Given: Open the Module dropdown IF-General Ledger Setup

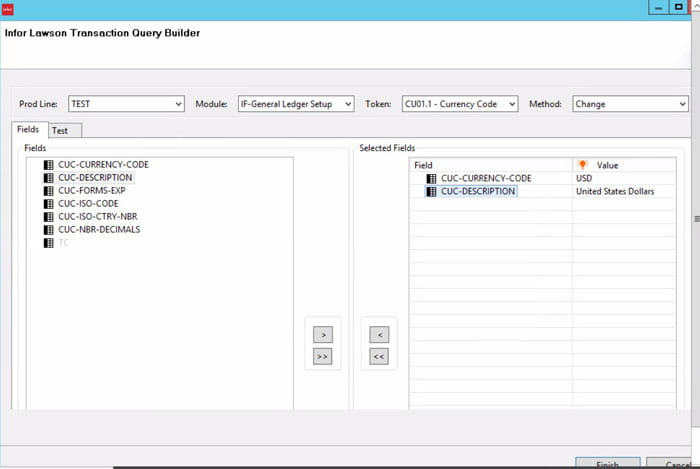Looking at the screenshot, I should point(296,104).
